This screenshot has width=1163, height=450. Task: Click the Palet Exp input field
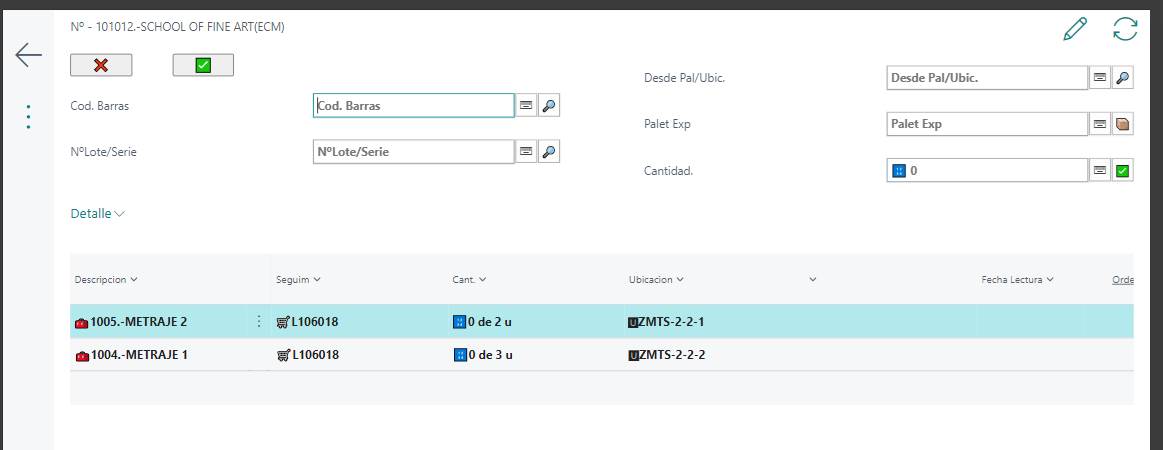point(987,124)
